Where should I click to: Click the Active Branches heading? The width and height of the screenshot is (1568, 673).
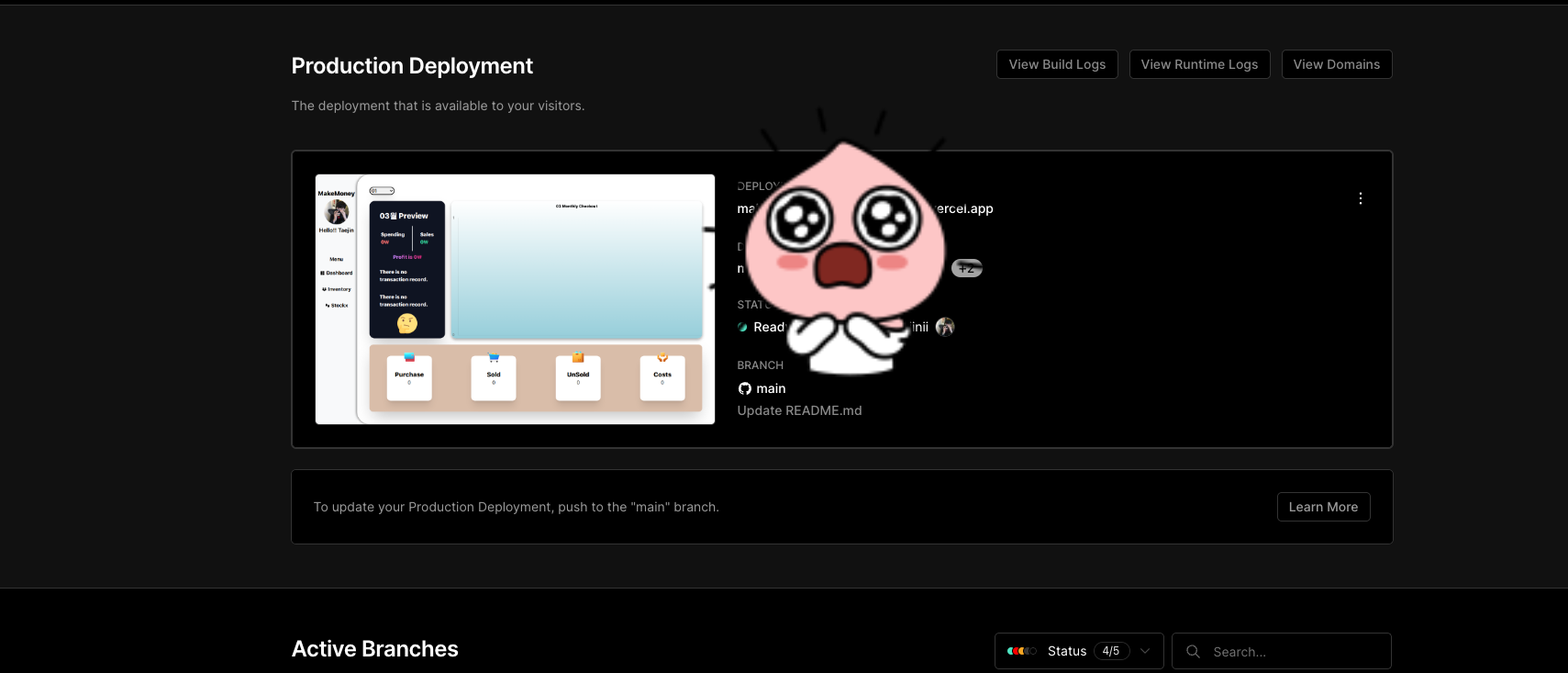374,649
